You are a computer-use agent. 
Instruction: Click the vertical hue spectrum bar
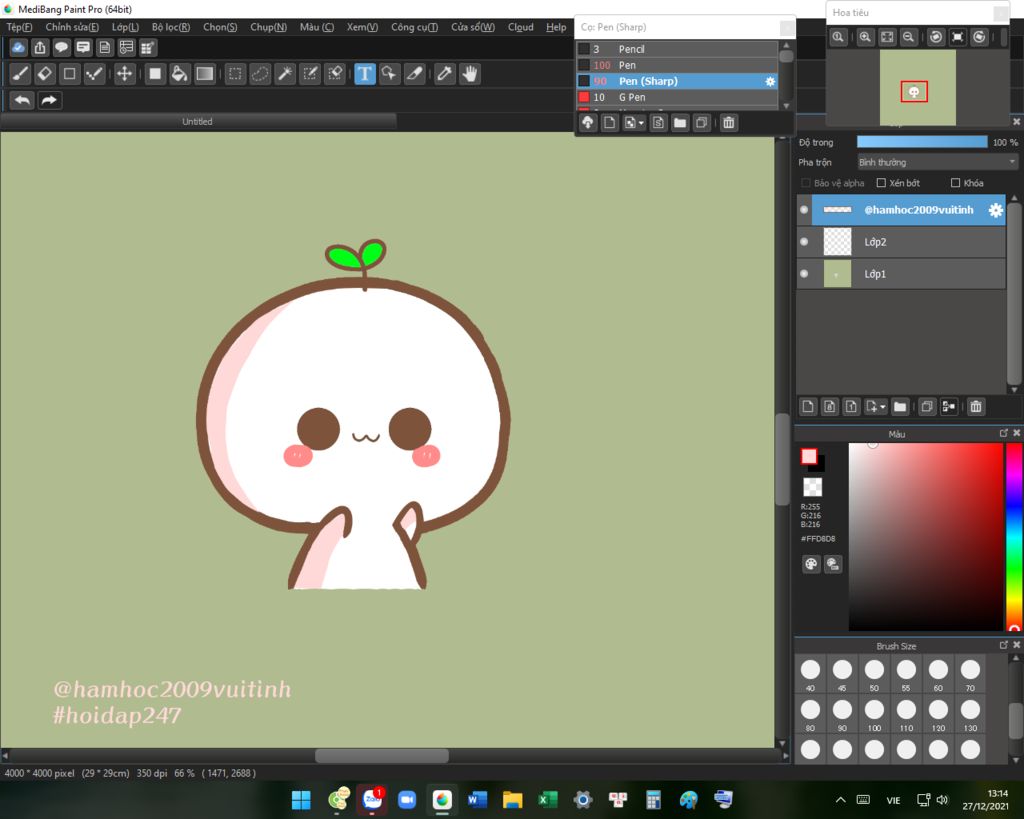click(x=1014, y=537)
